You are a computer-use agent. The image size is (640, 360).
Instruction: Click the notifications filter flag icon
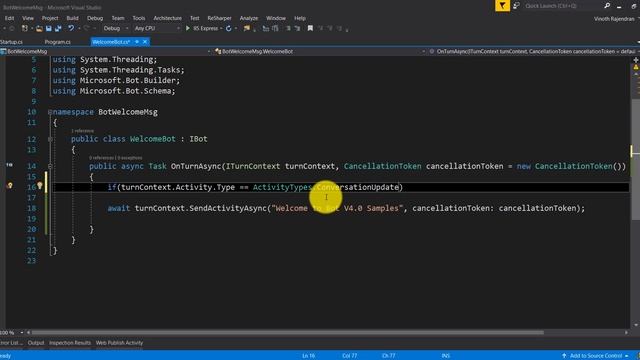coord(502,6)
